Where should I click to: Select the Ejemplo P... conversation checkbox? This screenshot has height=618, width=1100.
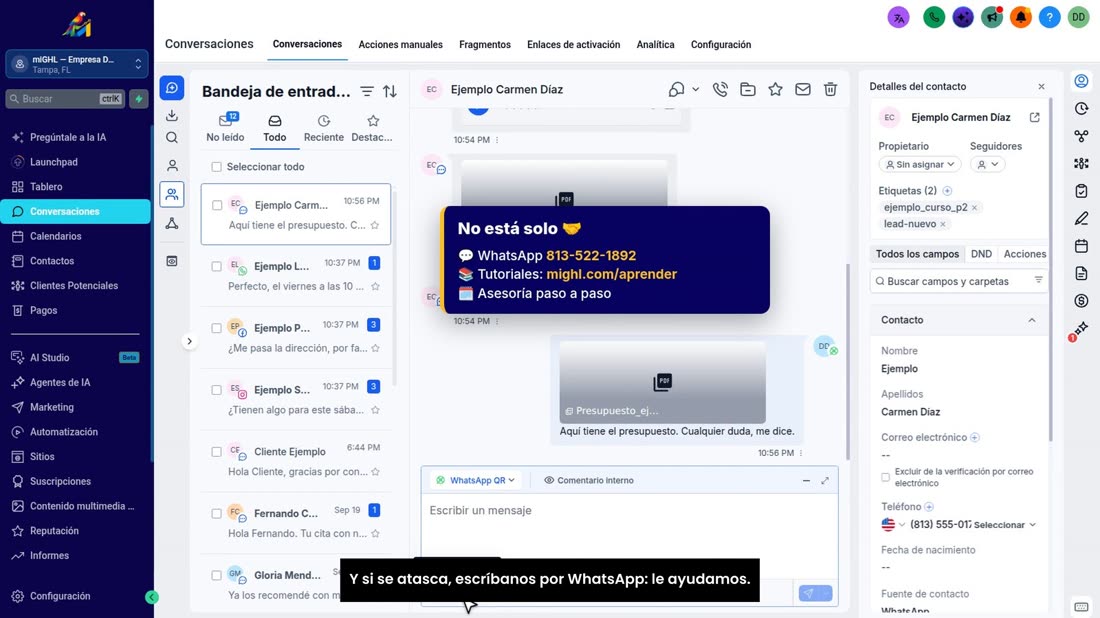217,328
